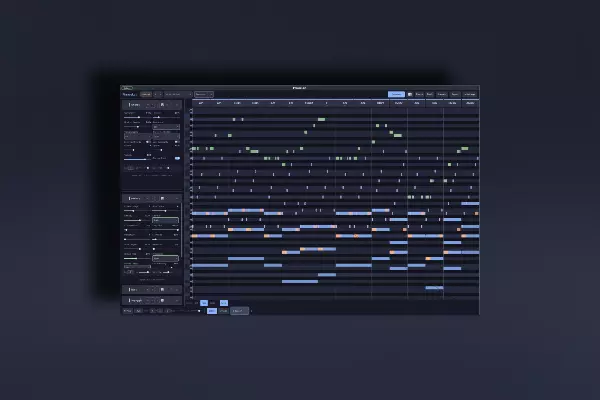
Task: Click the second blue button beneath the piano roll
Action: tap(224, 303)
